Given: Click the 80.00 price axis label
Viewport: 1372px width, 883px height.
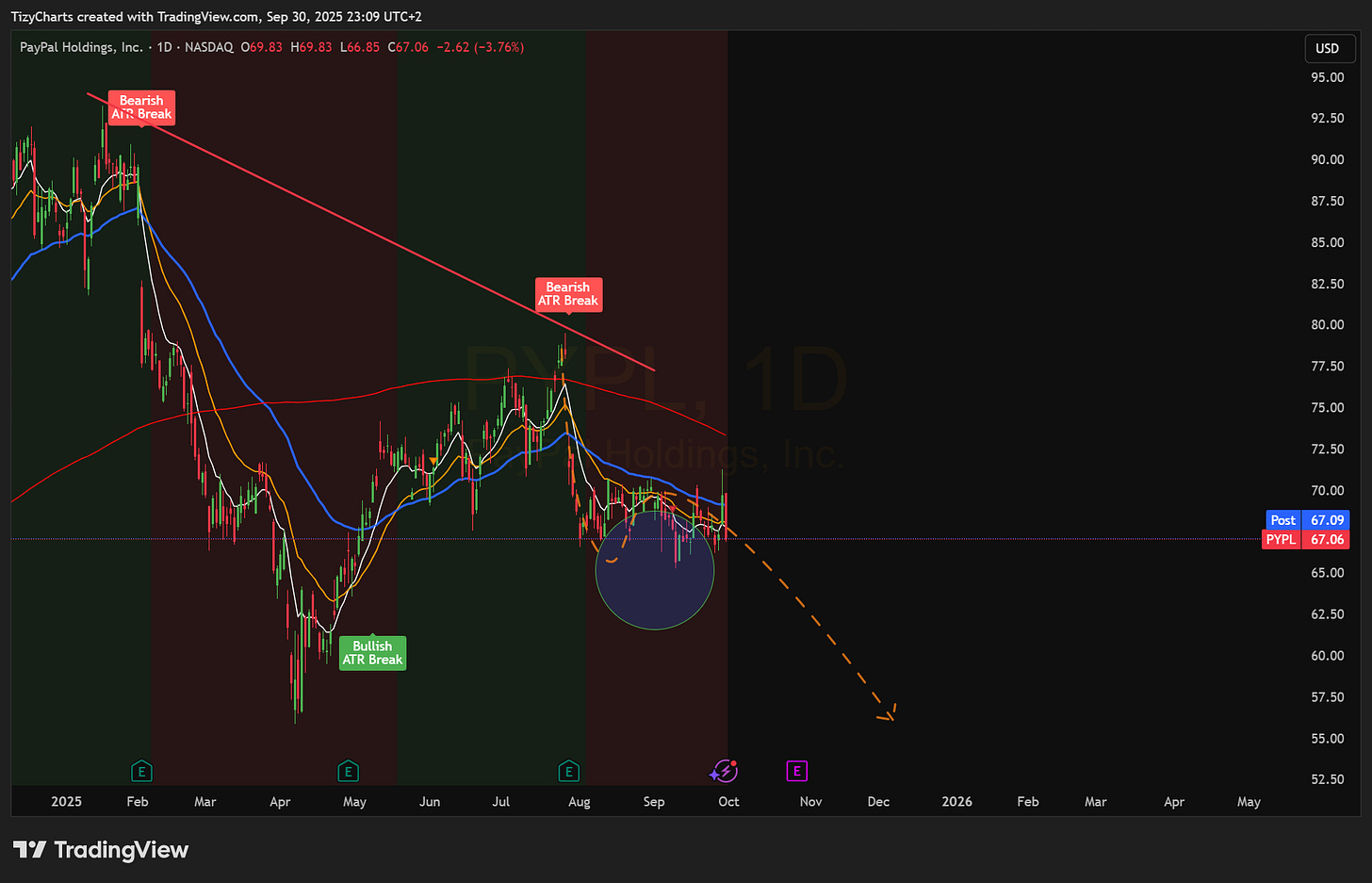Looking at the screenshot, I should click(1327, 325).
